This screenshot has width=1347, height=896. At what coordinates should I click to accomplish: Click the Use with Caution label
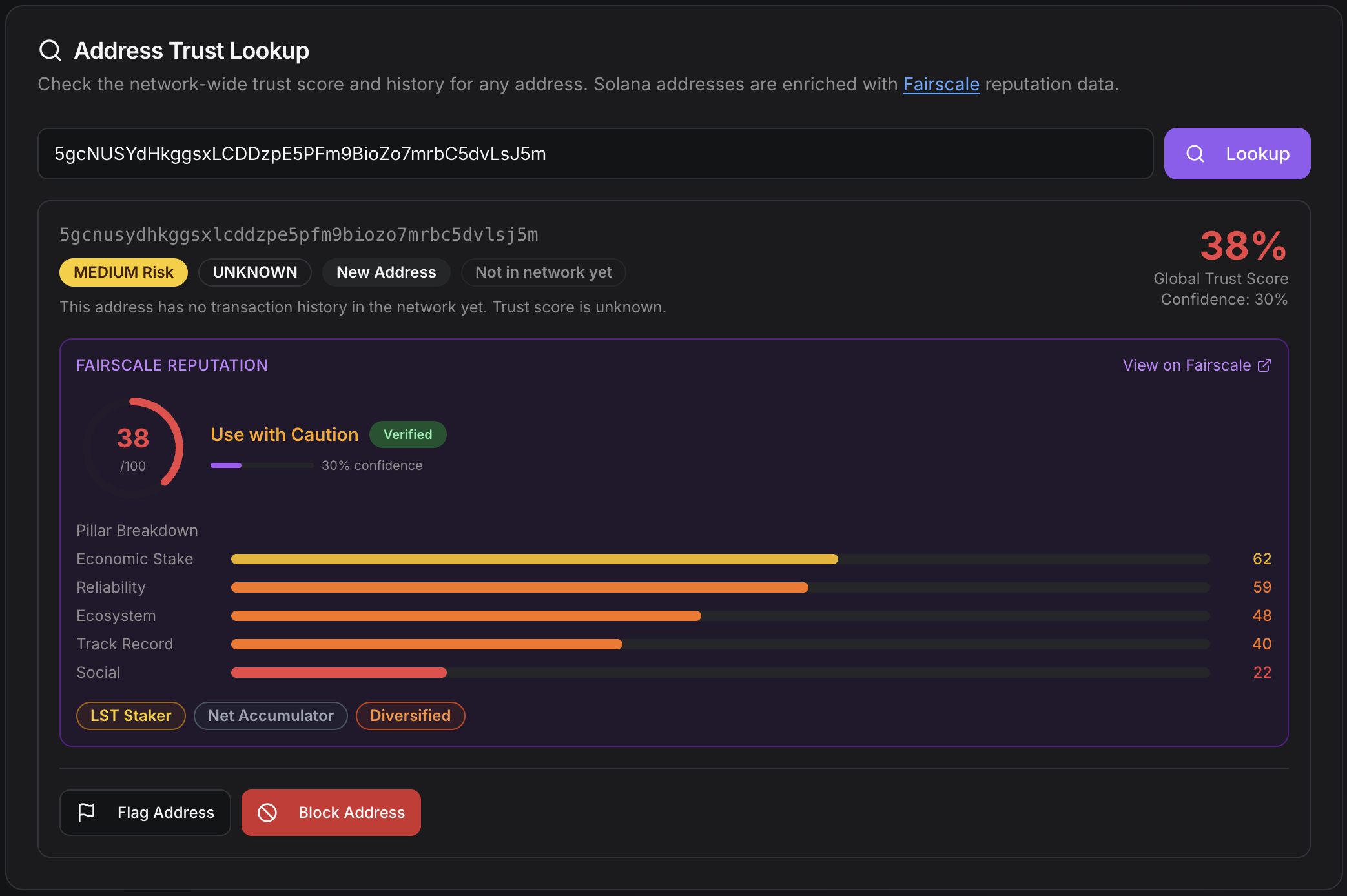point(285,434)
